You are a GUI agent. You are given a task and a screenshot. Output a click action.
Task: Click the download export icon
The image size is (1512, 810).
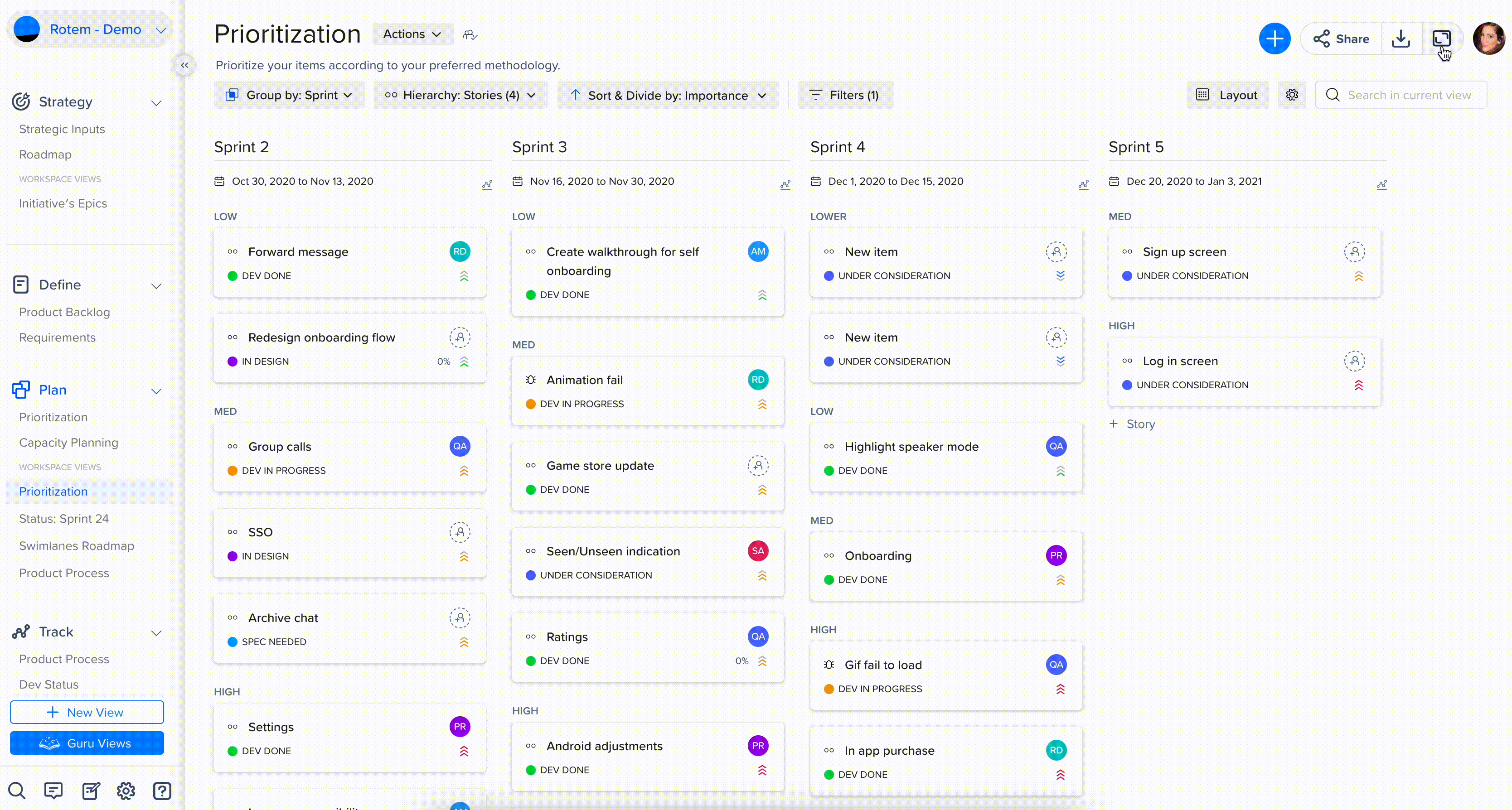(1401, 39)
